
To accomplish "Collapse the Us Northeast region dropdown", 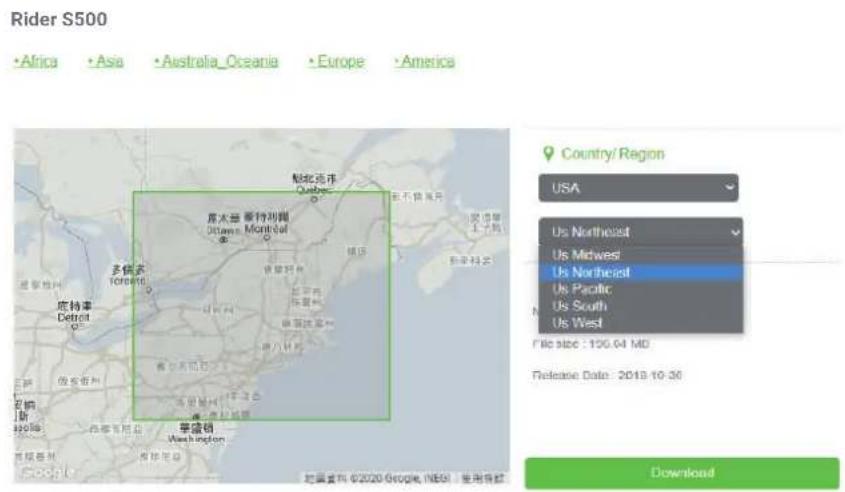I will coord(641,232).
